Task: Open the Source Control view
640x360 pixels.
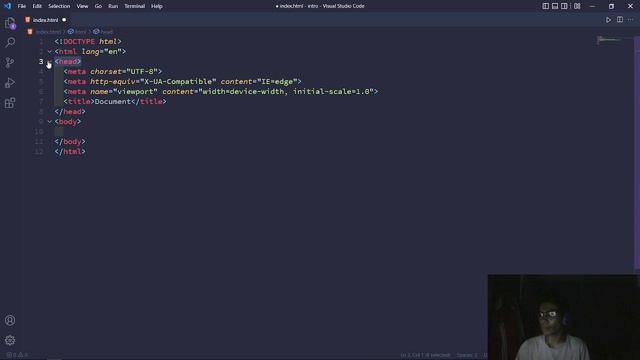Action: click(10, 62)
